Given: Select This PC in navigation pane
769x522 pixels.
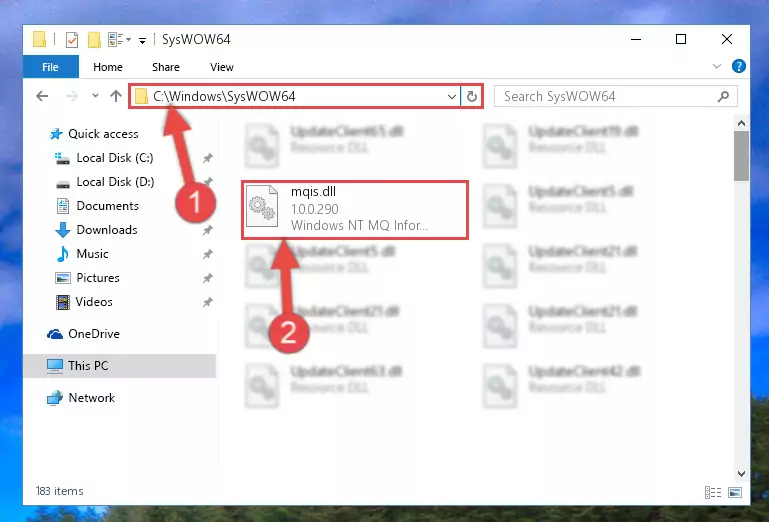Looking at the screenshot, I should [x=120, y=365].
